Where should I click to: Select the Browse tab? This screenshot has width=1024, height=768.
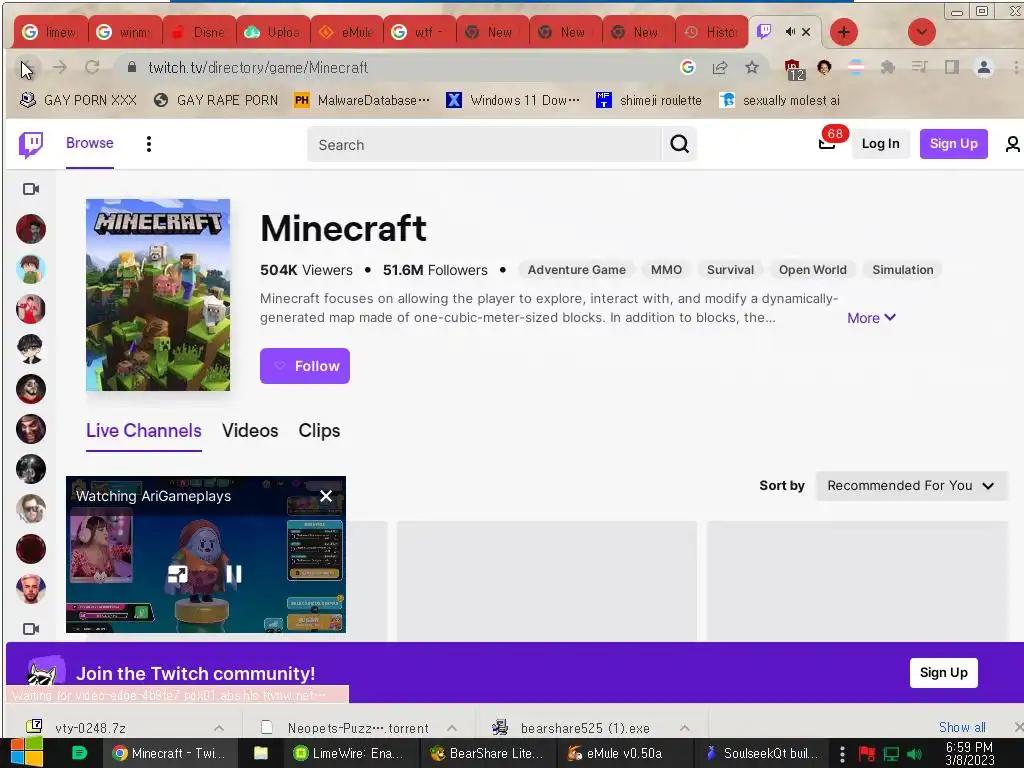89,143
